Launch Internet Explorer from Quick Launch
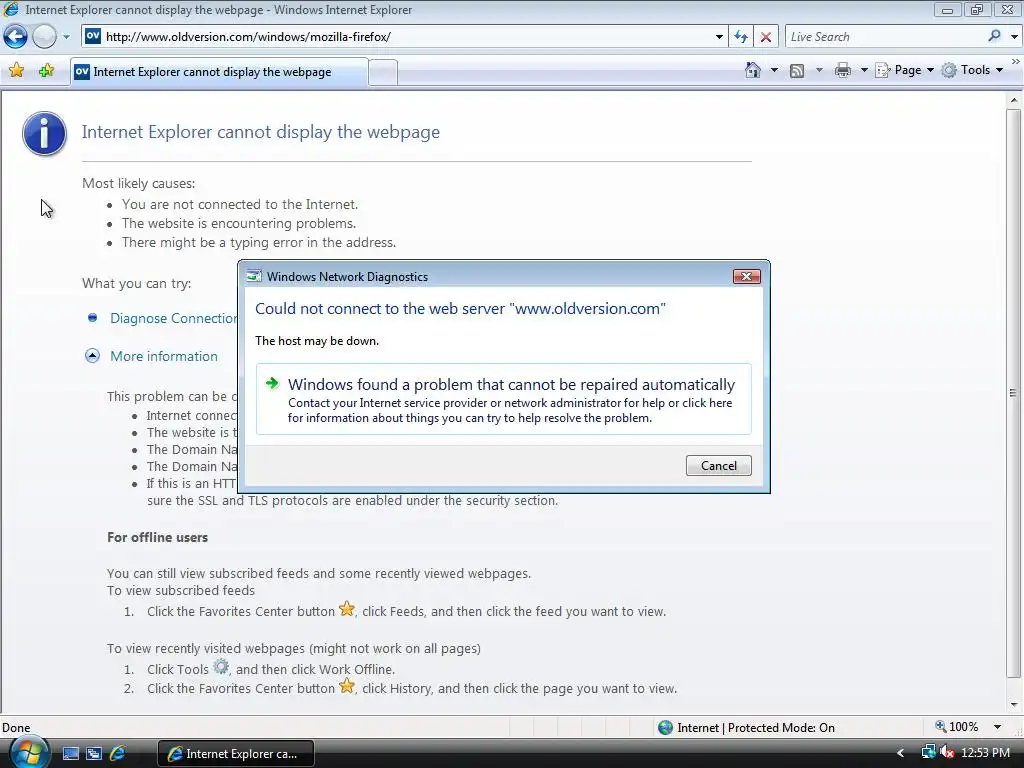The width and height of the screenshot is (1024, 768). (x=118, y=754)
